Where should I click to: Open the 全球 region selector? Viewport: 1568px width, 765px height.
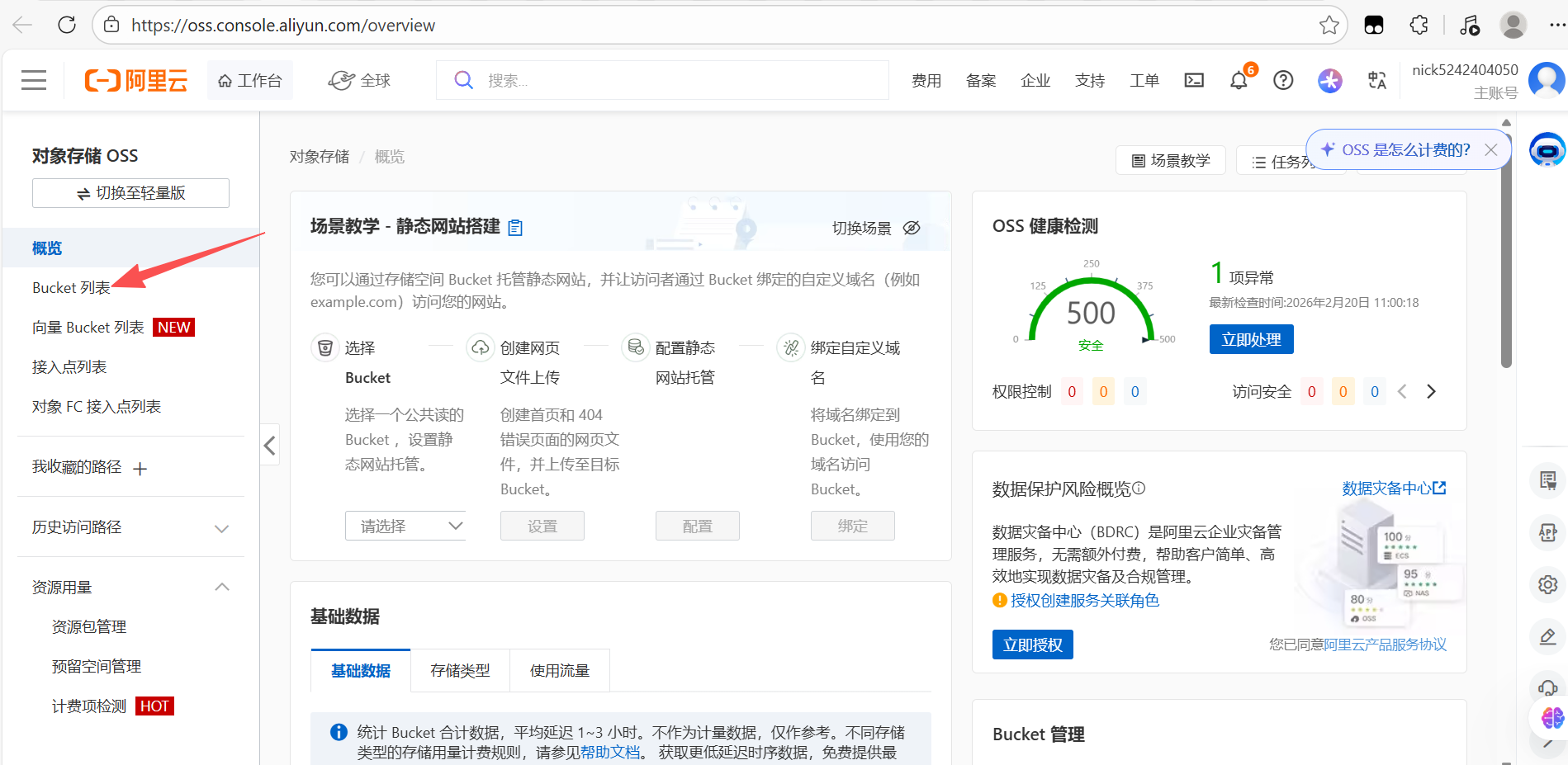[x=360, y=80]
